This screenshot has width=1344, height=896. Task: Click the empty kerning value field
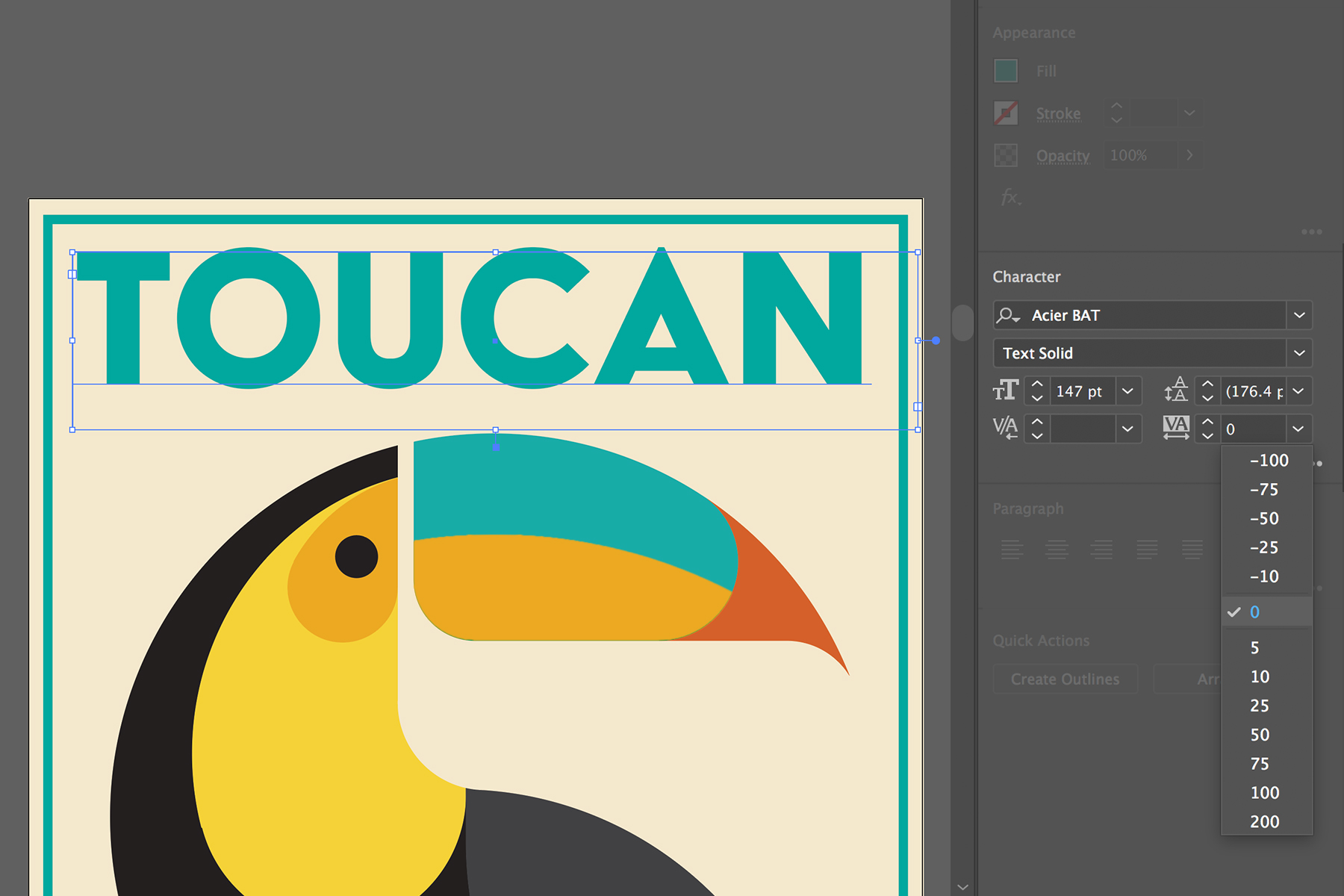click(x=1083, y=429)
